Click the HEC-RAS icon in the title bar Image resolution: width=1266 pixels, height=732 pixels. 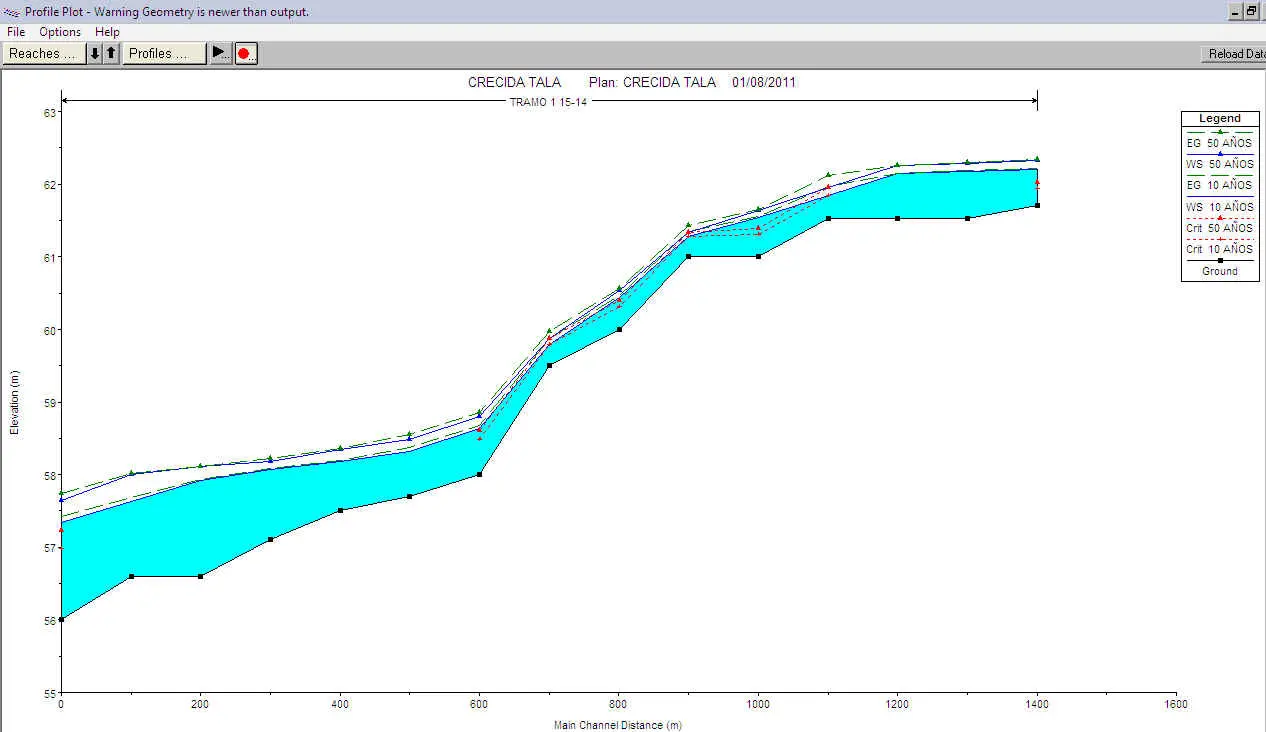(x=12, y=11)
